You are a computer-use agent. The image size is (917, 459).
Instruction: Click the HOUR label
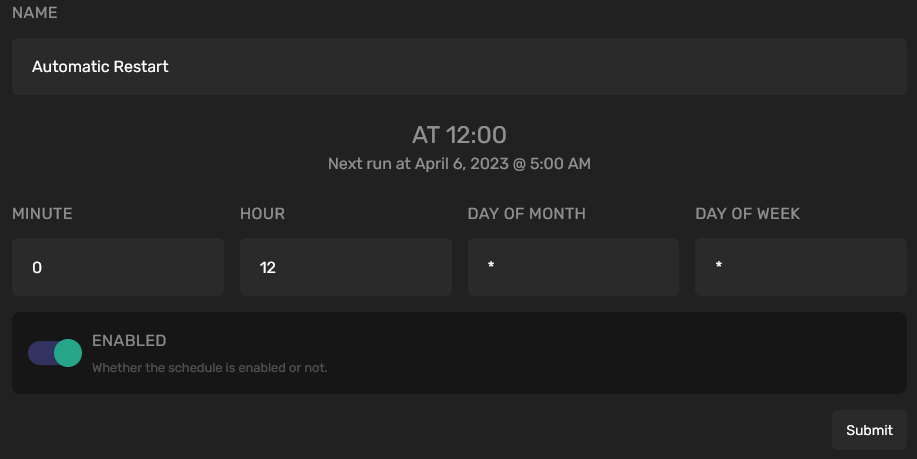point(262,214)
